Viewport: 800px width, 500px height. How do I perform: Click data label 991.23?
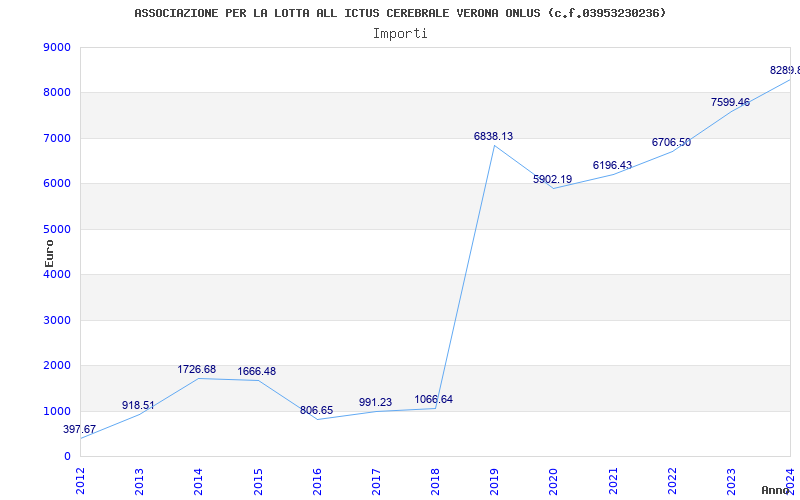(376, 403)
